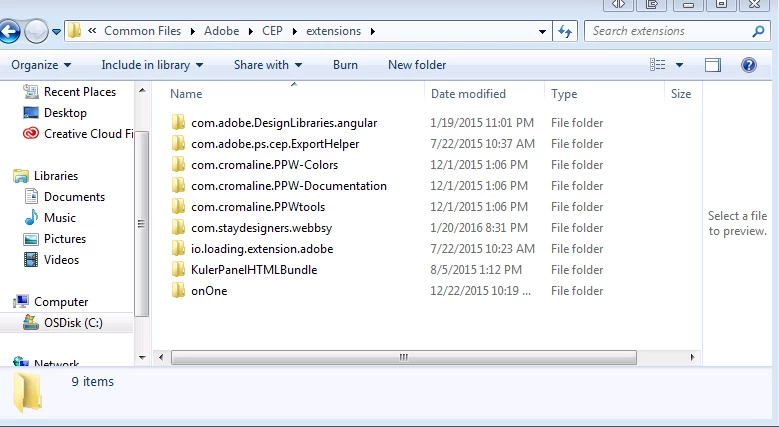Screen dimensions: 779x427
Task: Select com.cromaline.PPW-Colors folder icon
Action: click(x=178, y=165)
